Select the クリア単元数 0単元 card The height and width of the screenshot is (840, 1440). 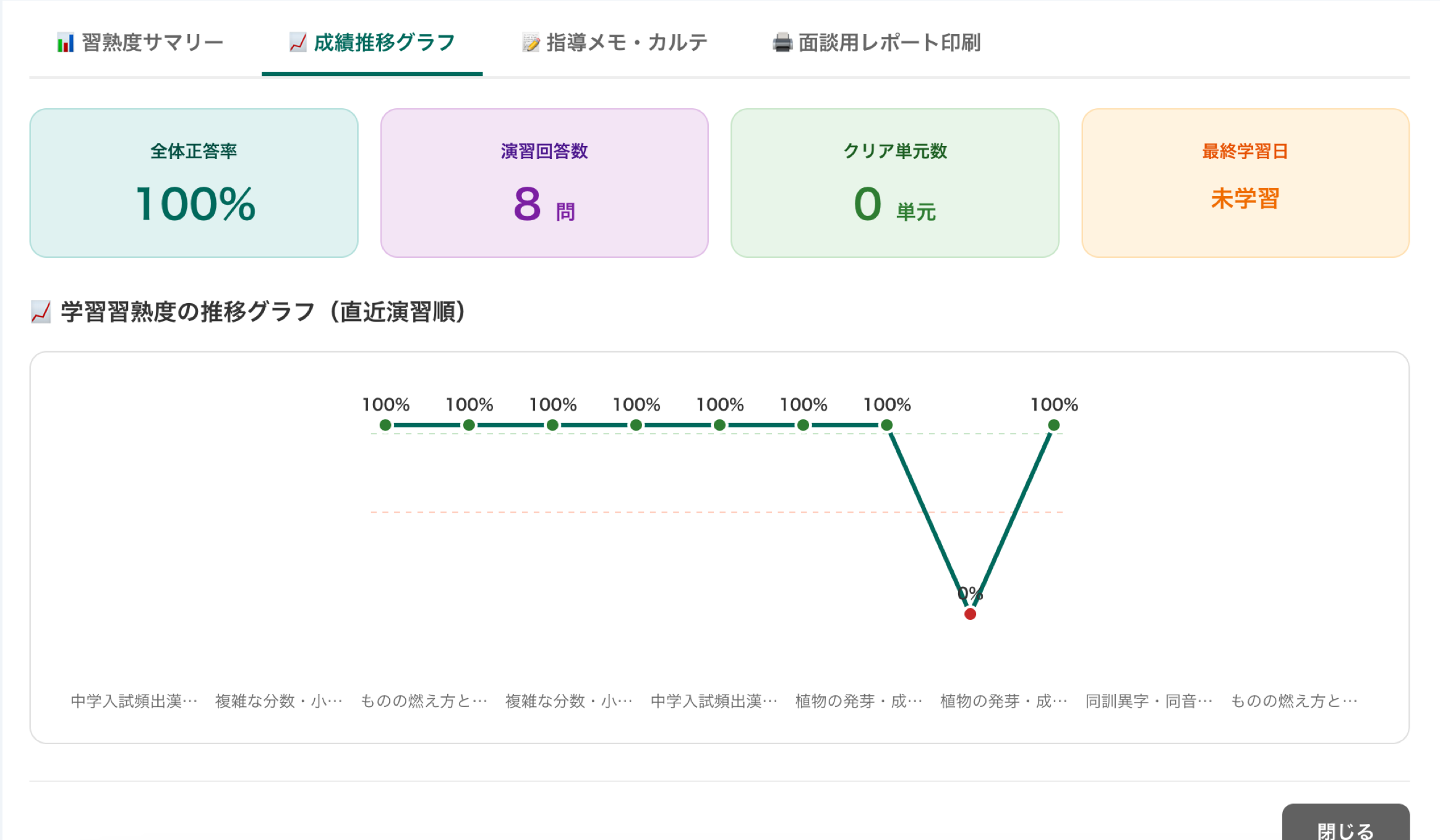tap(895, 183)
